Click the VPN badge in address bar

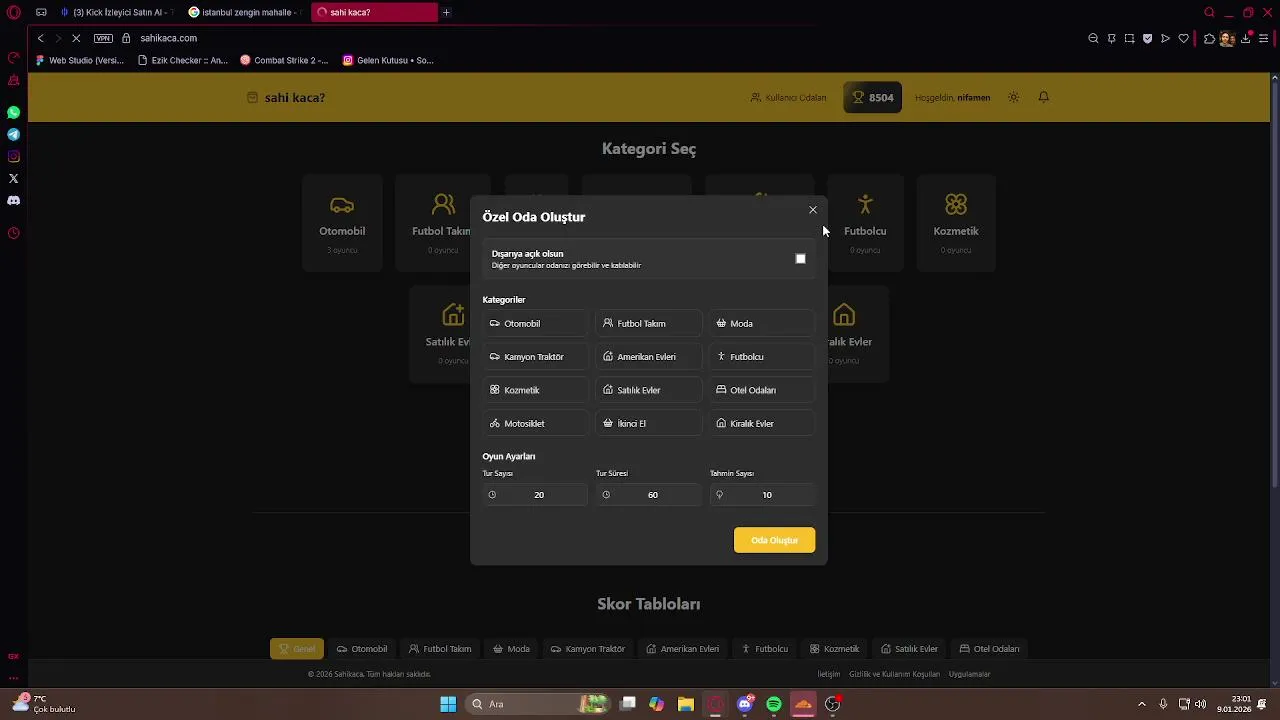[103, 38]
